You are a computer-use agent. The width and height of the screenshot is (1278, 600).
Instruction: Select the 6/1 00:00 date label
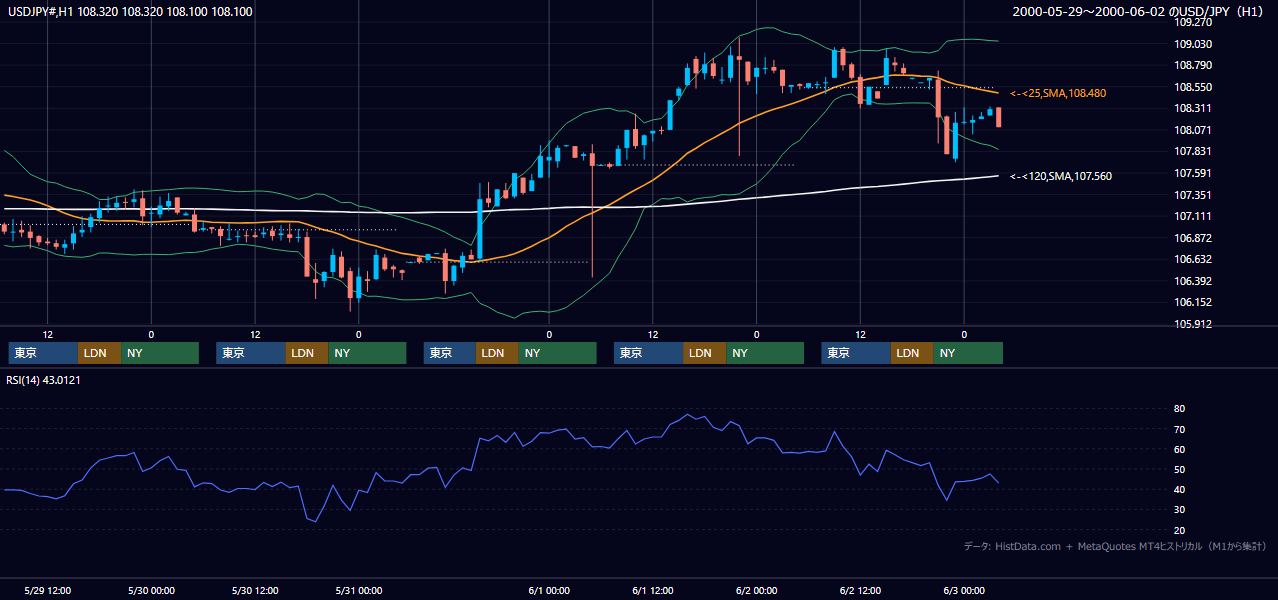[x=549, y=590]
